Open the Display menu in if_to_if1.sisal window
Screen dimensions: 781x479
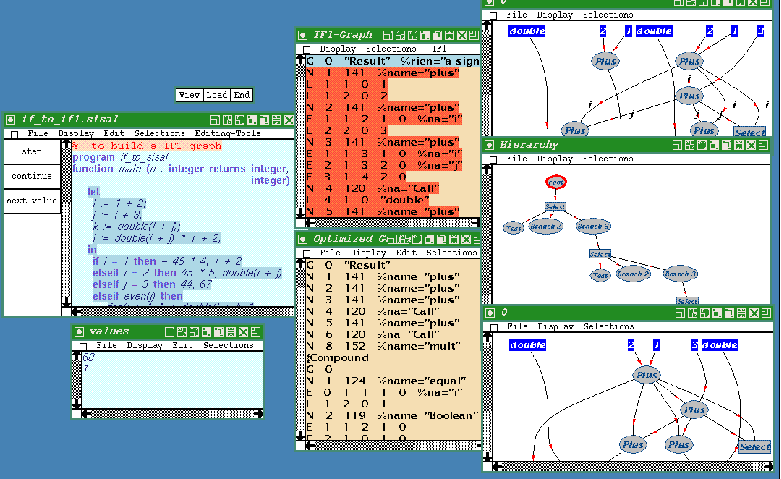tap(76, 133)
